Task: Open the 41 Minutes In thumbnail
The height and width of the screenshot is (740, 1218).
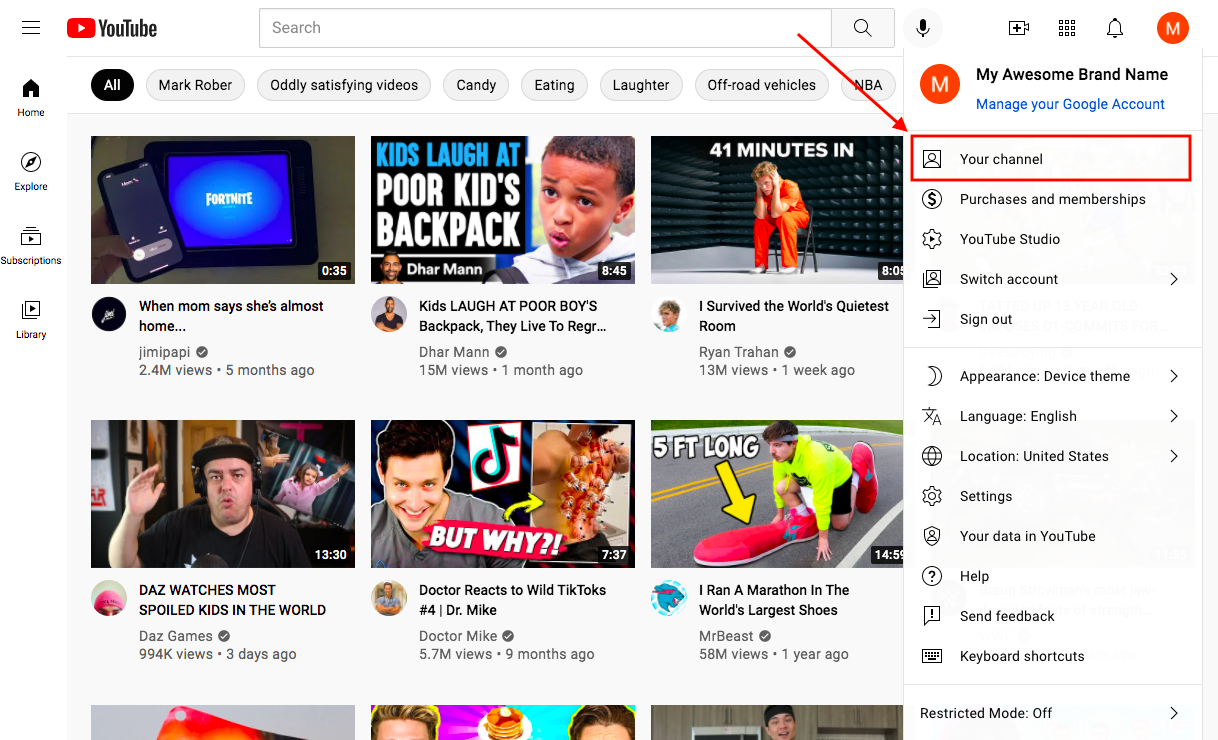Action: [777, 210]
